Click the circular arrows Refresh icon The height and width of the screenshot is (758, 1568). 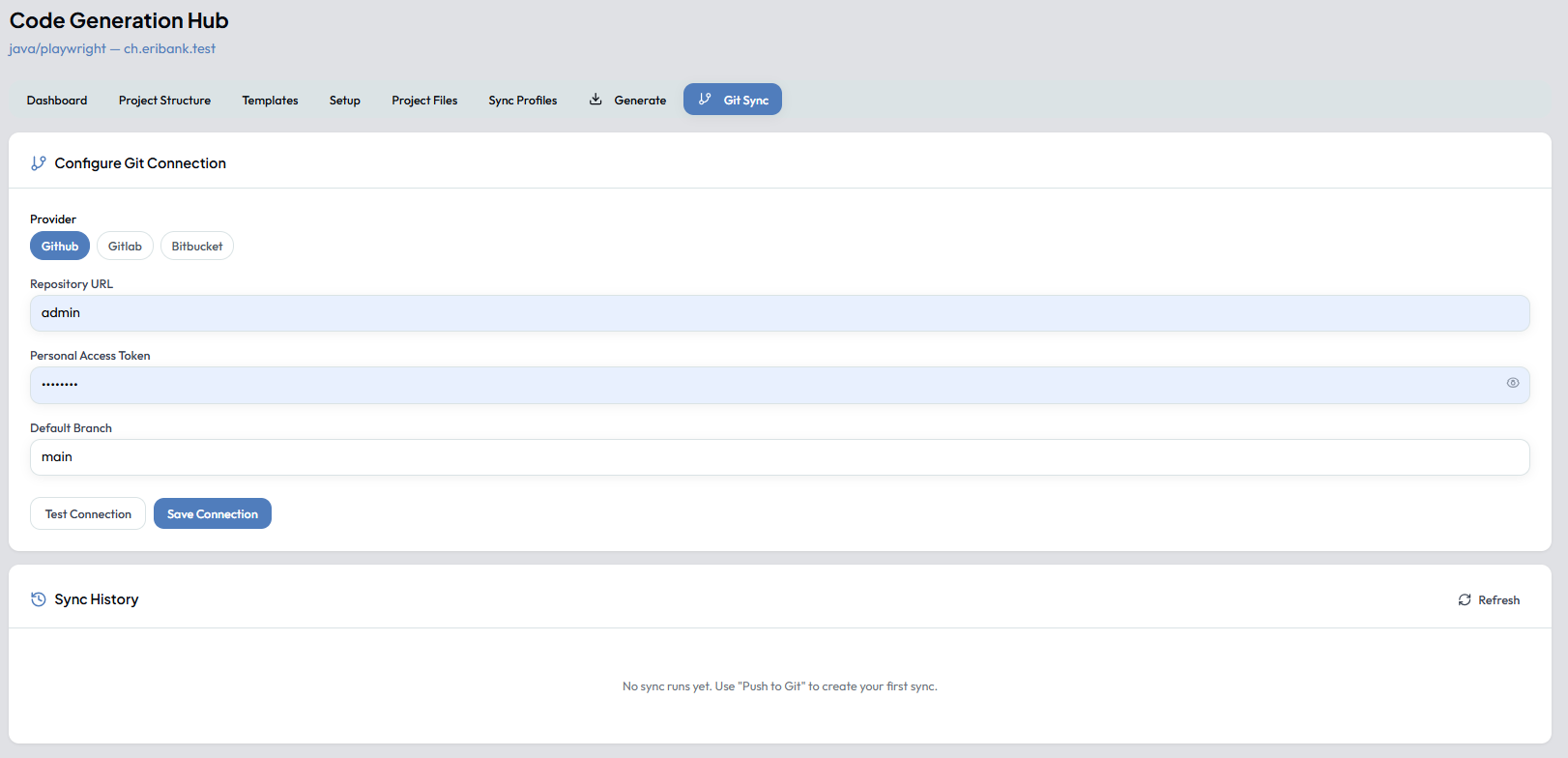pyautogui.click(x=1465, y=600)
